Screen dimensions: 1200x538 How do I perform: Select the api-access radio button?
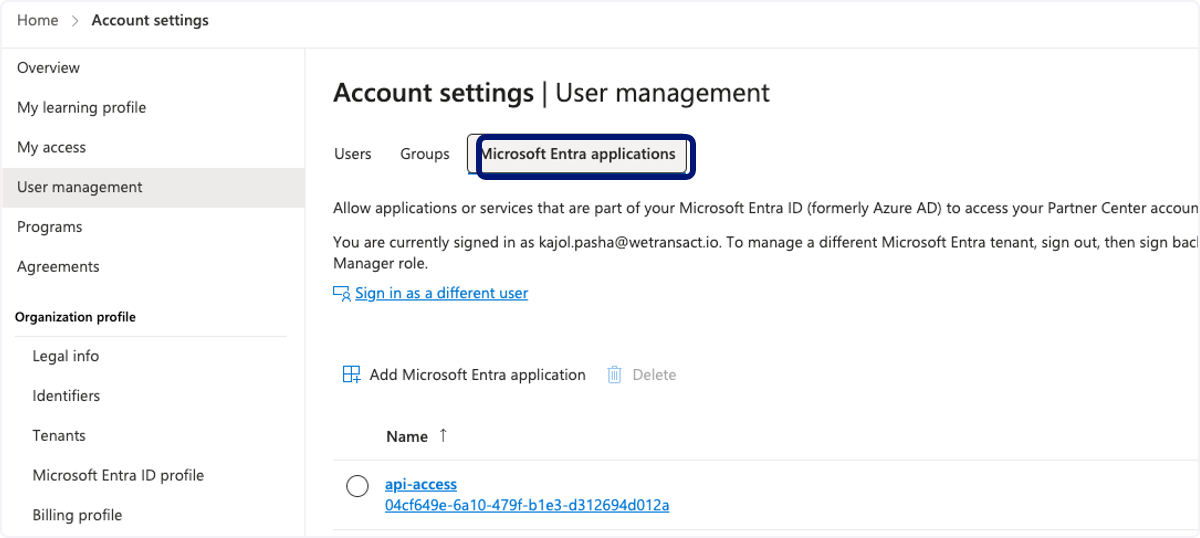point(357,486)
